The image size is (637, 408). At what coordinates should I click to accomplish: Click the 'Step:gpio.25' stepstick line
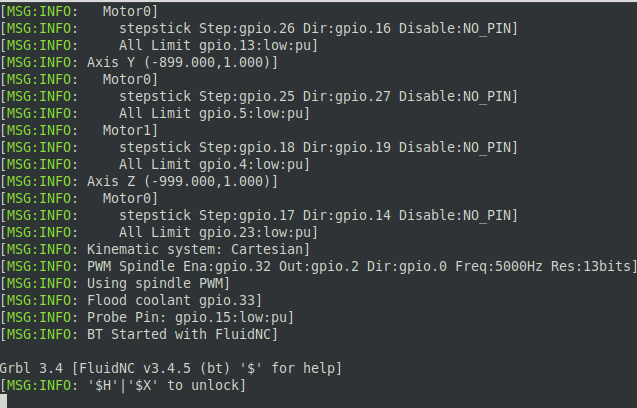(x=259, y=97)
